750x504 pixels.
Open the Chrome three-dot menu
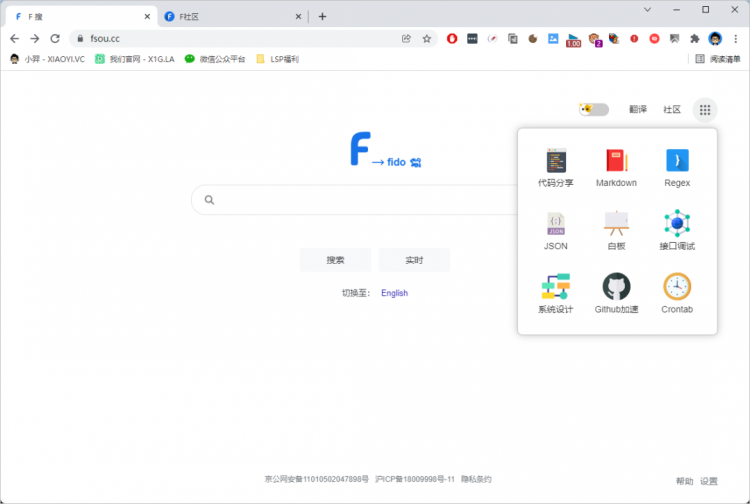(736, 39)
